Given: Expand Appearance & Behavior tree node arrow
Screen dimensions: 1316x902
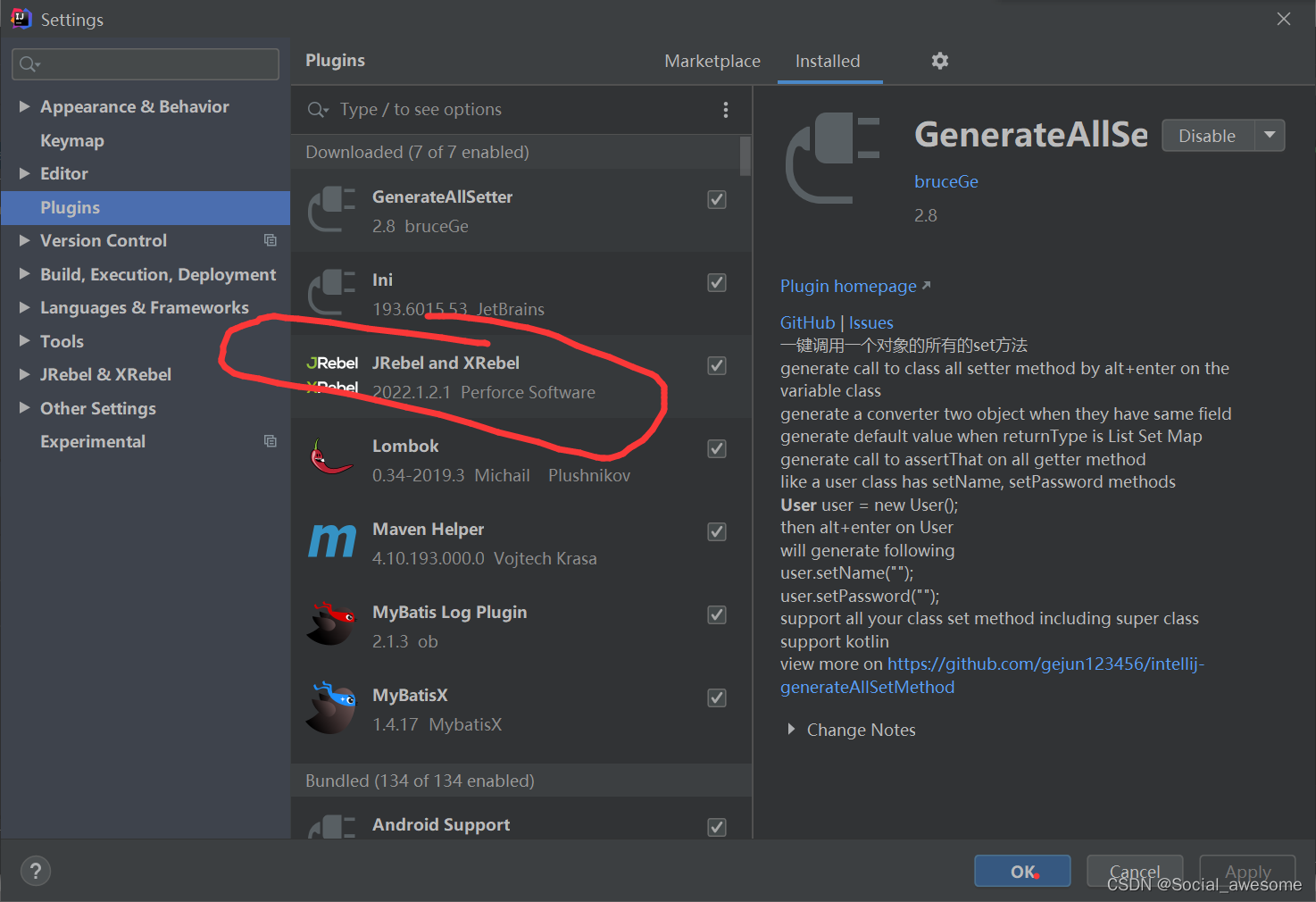Looking at the screenshot, I should pos(24,106).
